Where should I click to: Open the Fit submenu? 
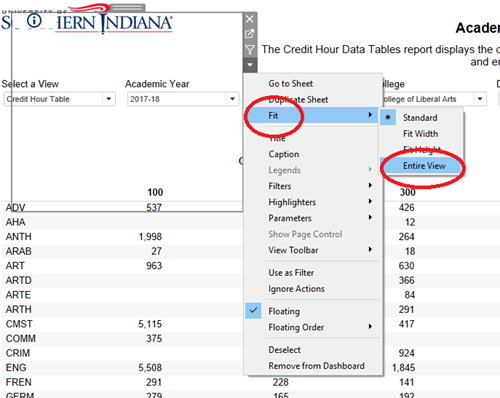click(311, 115)
